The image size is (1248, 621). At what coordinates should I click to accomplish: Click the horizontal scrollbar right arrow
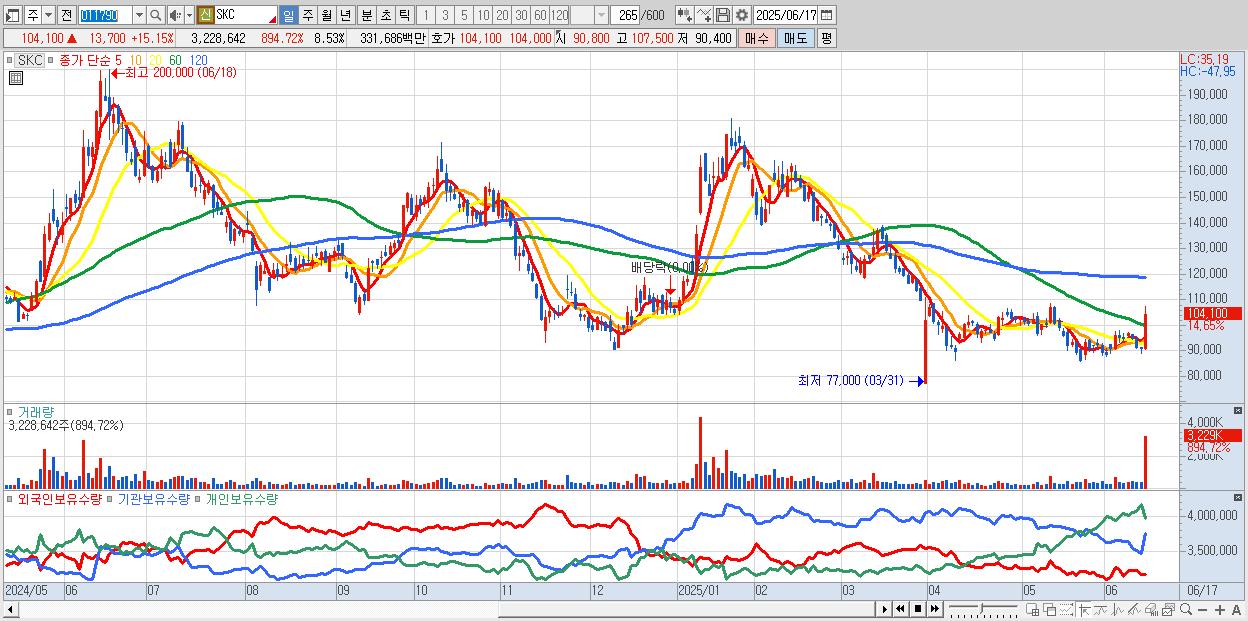click(x=884, y=609)
